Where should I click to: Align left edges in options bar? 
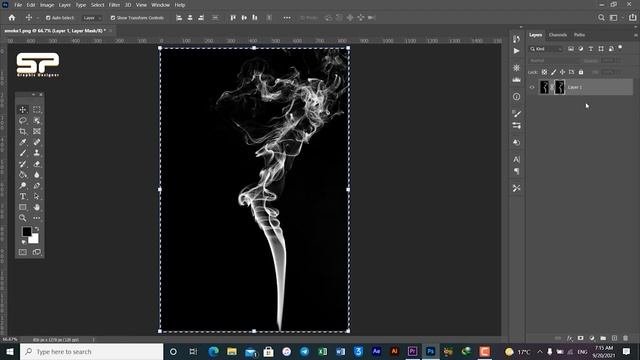[179, 18]
